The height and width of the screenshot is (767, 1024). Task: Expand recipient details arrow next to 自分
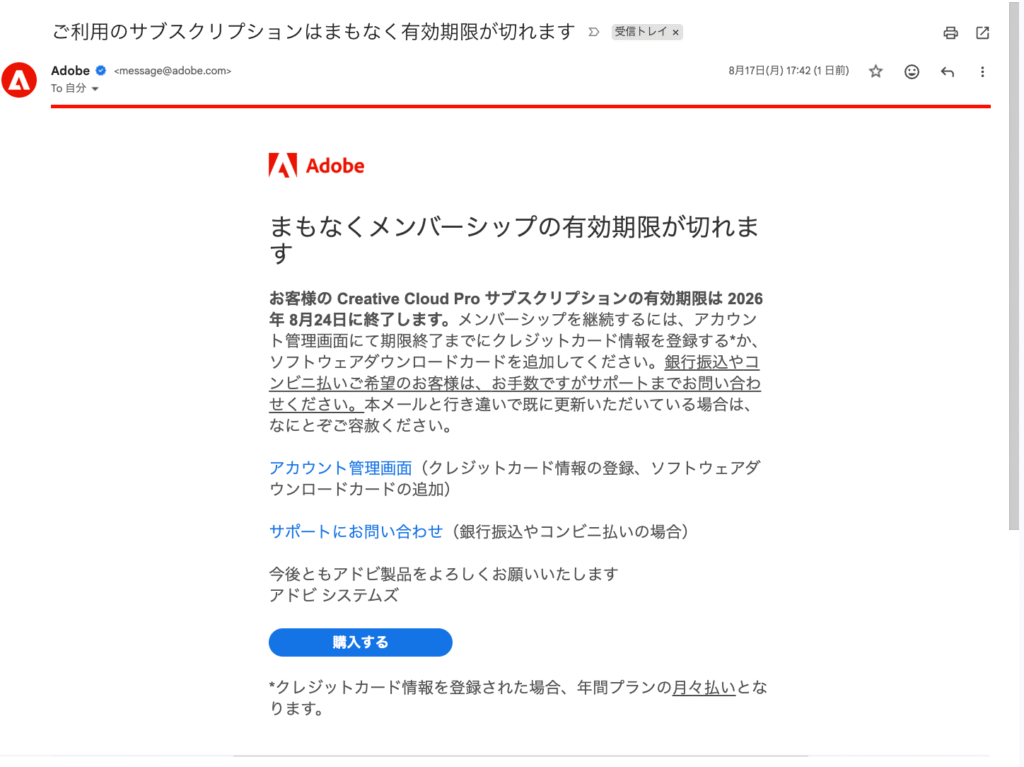click(x=95, y=89)
